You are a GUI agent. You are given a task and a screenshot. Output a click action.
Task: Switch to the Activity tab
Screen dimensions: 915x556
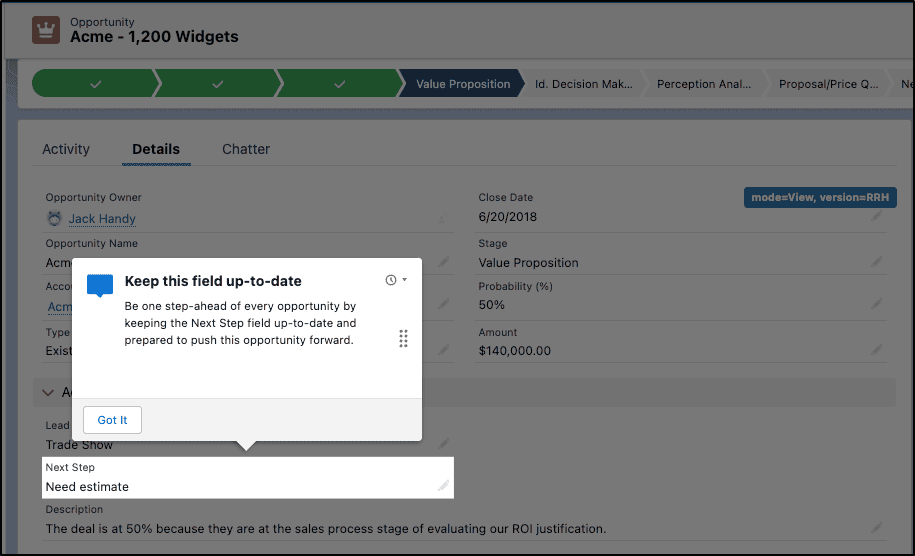[x=66, y=149]
